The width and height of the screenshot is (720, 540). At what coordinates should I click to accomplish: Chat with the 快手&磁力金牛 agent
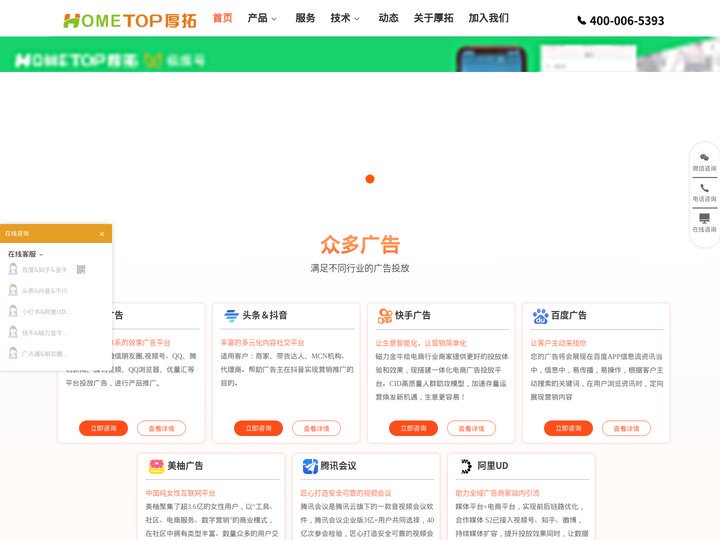[x=45, y=333]
